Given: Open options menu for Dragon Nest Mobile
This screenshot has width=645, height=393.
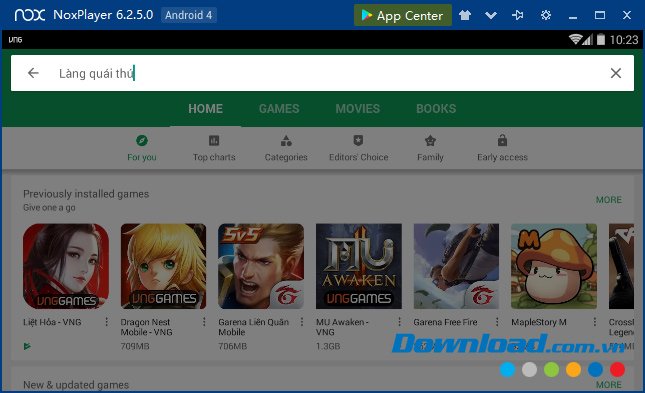Looking at the screenshot, I should coord(204,322).
